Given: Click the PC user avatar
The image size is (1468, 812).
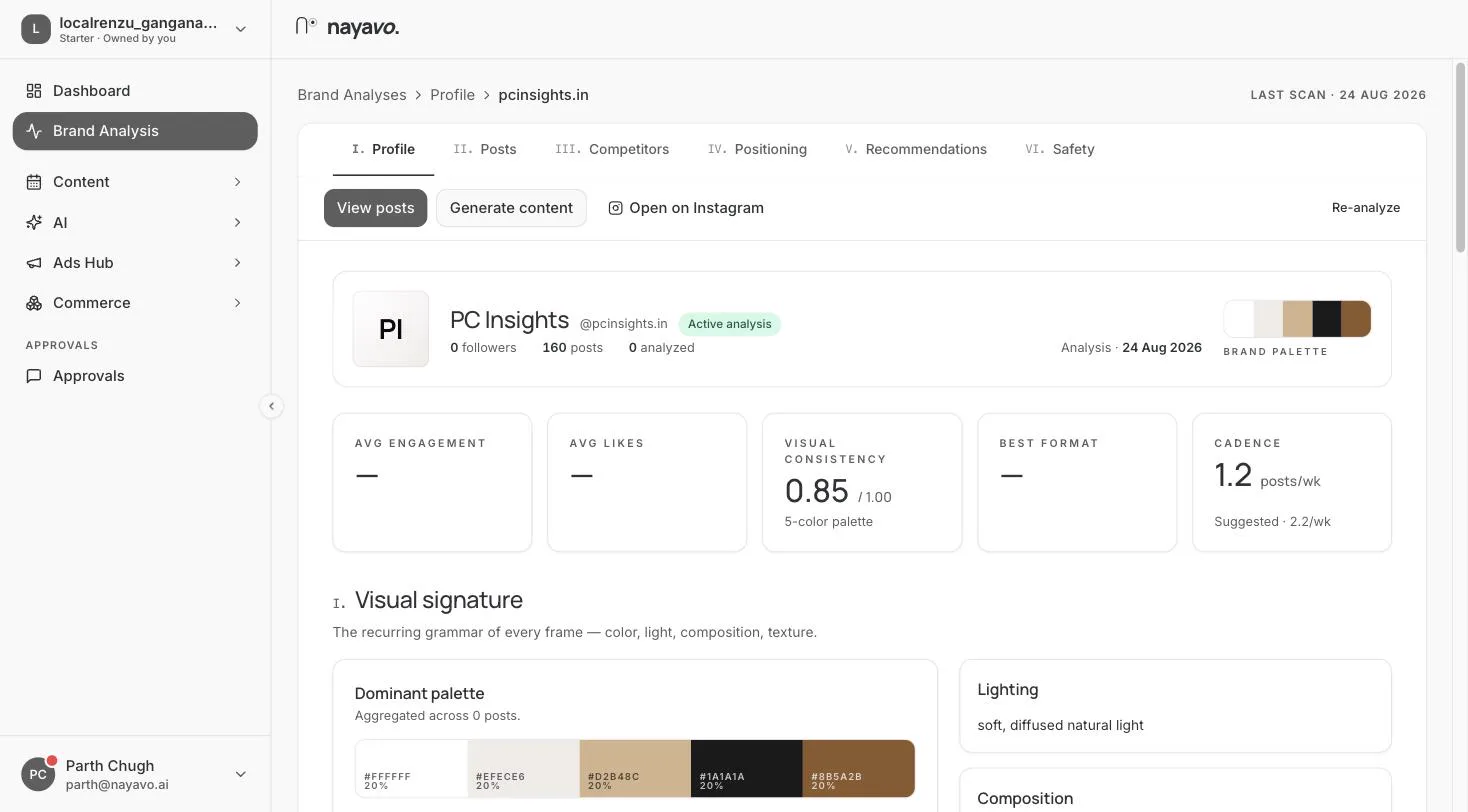Looking at the screenshot, I should (38, 774).
